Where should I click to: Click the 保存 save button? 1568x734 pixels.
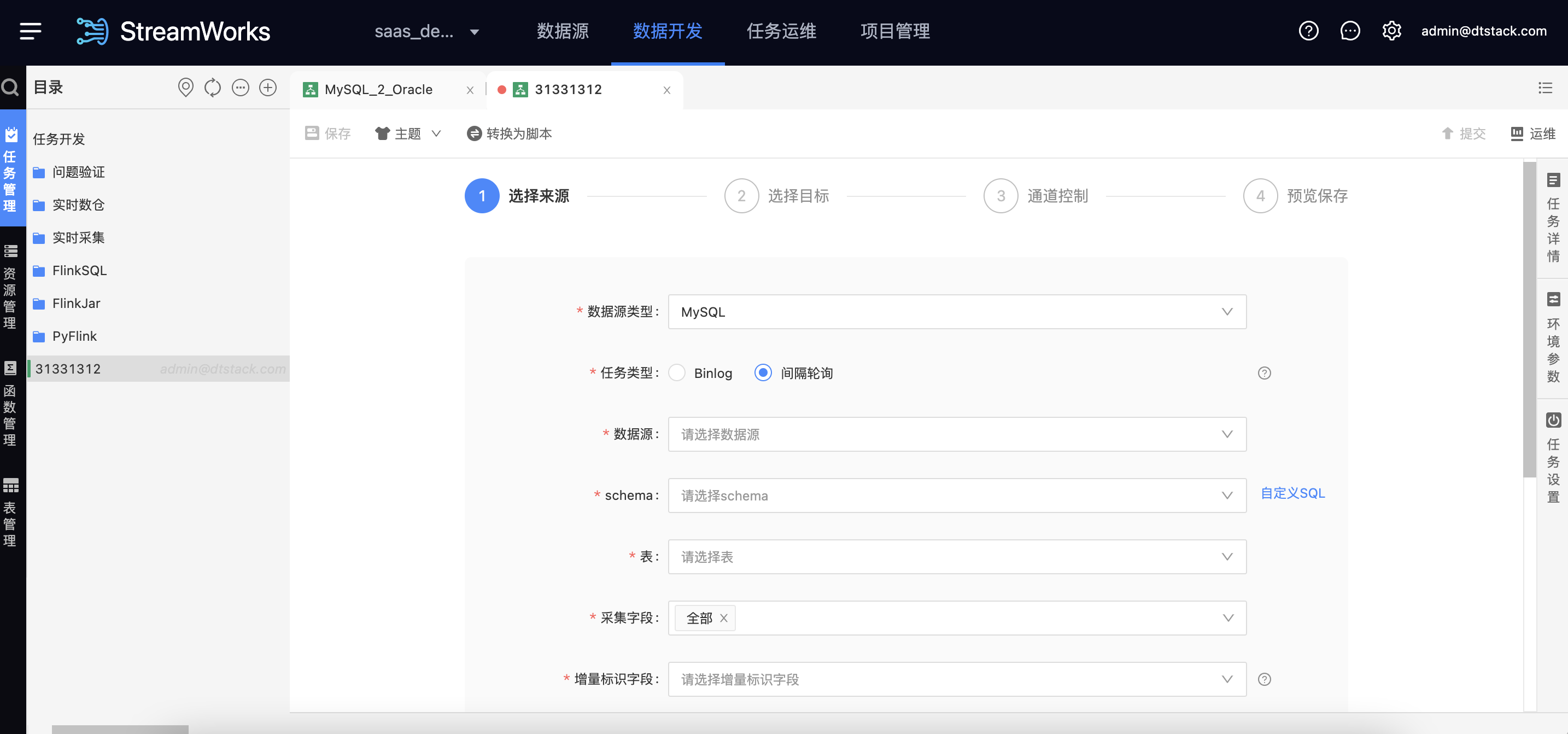coord(328,133)
